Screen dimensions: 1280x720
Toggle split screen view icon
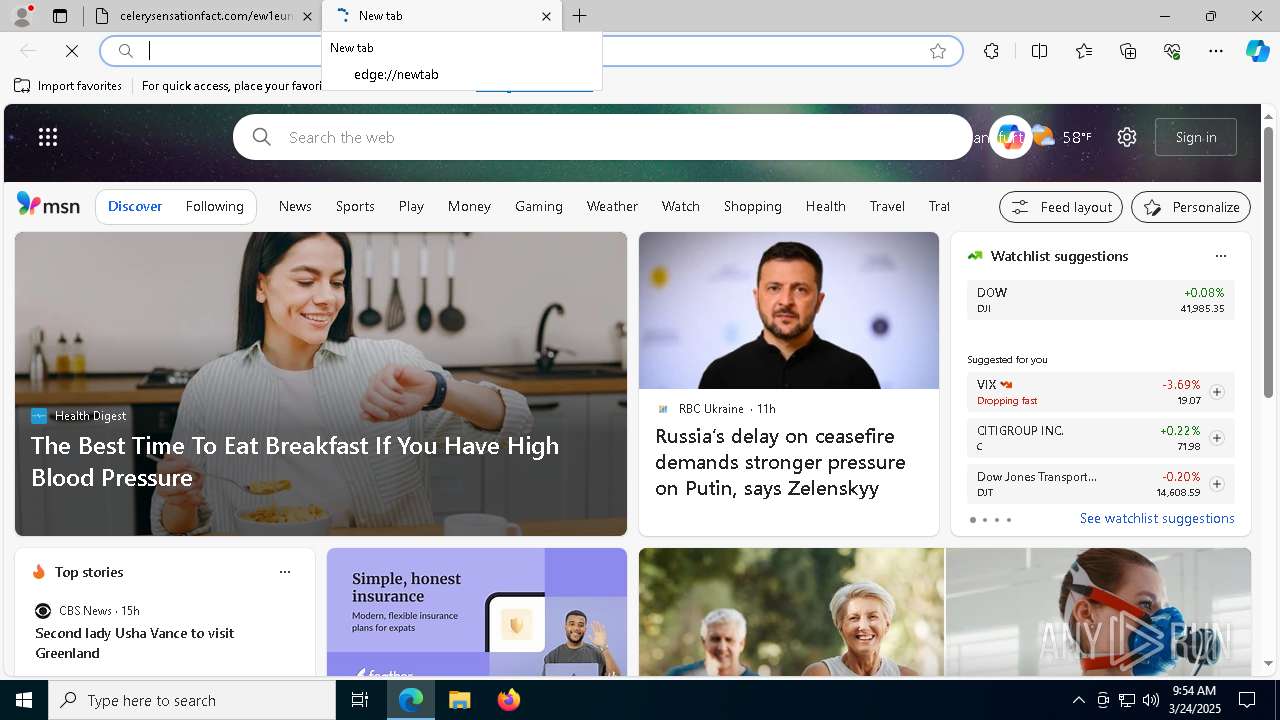[x=1039, y=51]
